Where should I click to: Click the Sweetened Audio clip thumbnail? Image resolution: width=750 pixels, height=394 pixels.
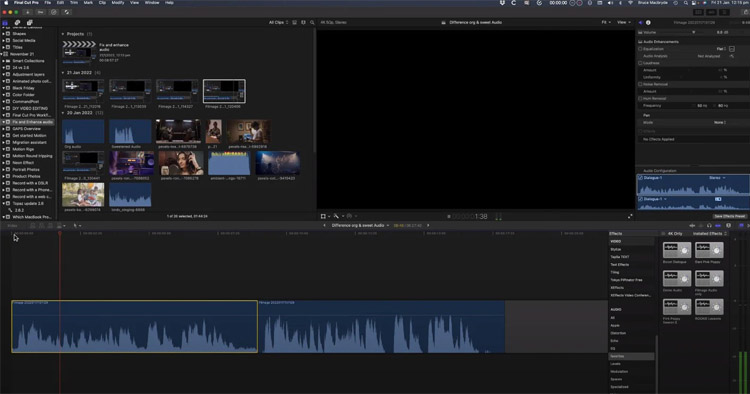point(130,131)
